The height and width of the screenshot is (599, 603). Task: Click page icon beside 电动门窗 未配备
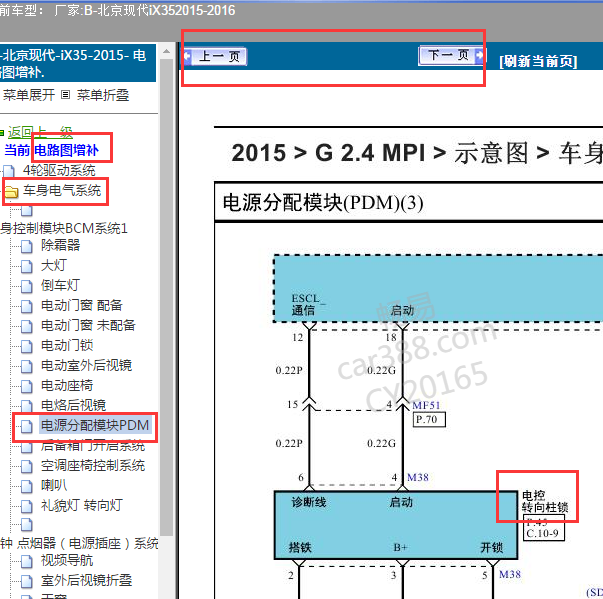click(x=27, y=326)
